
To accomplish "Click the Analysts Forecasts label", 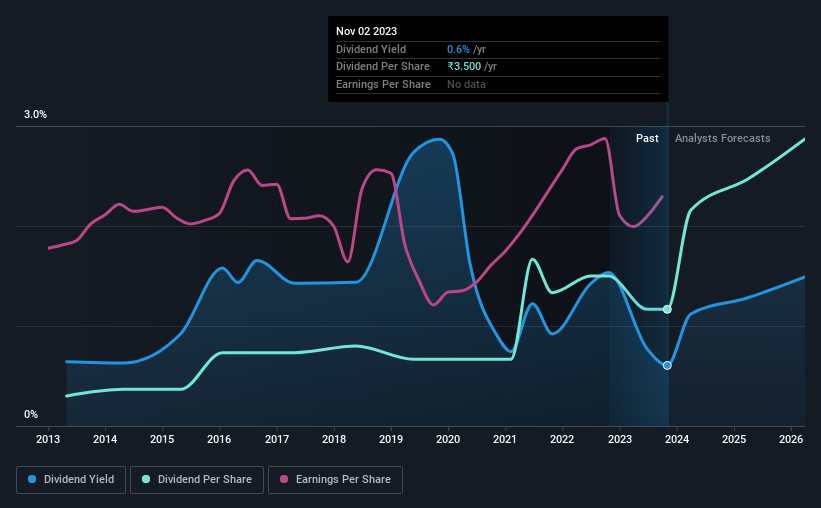I will [x=723, y=138].
